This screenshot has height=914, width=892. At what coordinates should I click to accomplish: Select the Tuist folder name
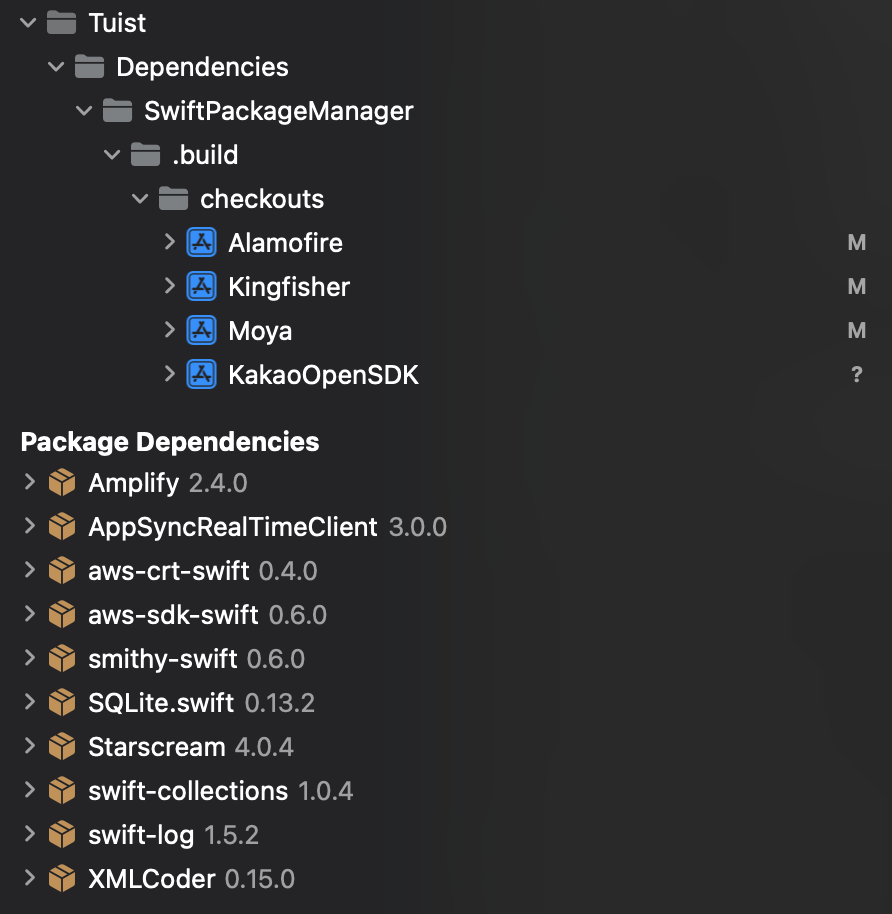tap(117, 23)
